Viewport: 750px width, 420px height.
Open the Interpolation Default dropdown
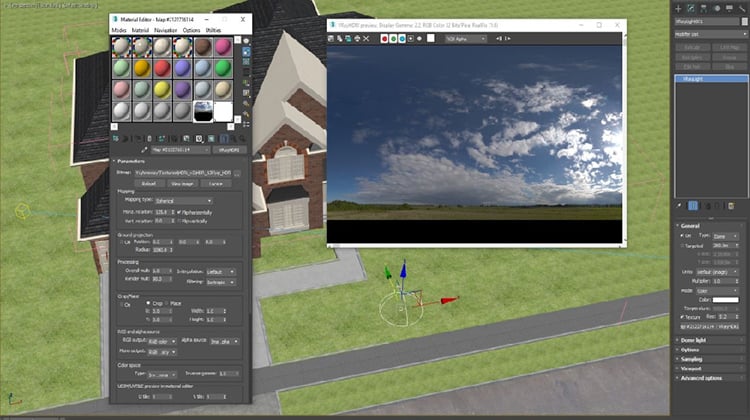pyautogui.click(x=221, y=272)
